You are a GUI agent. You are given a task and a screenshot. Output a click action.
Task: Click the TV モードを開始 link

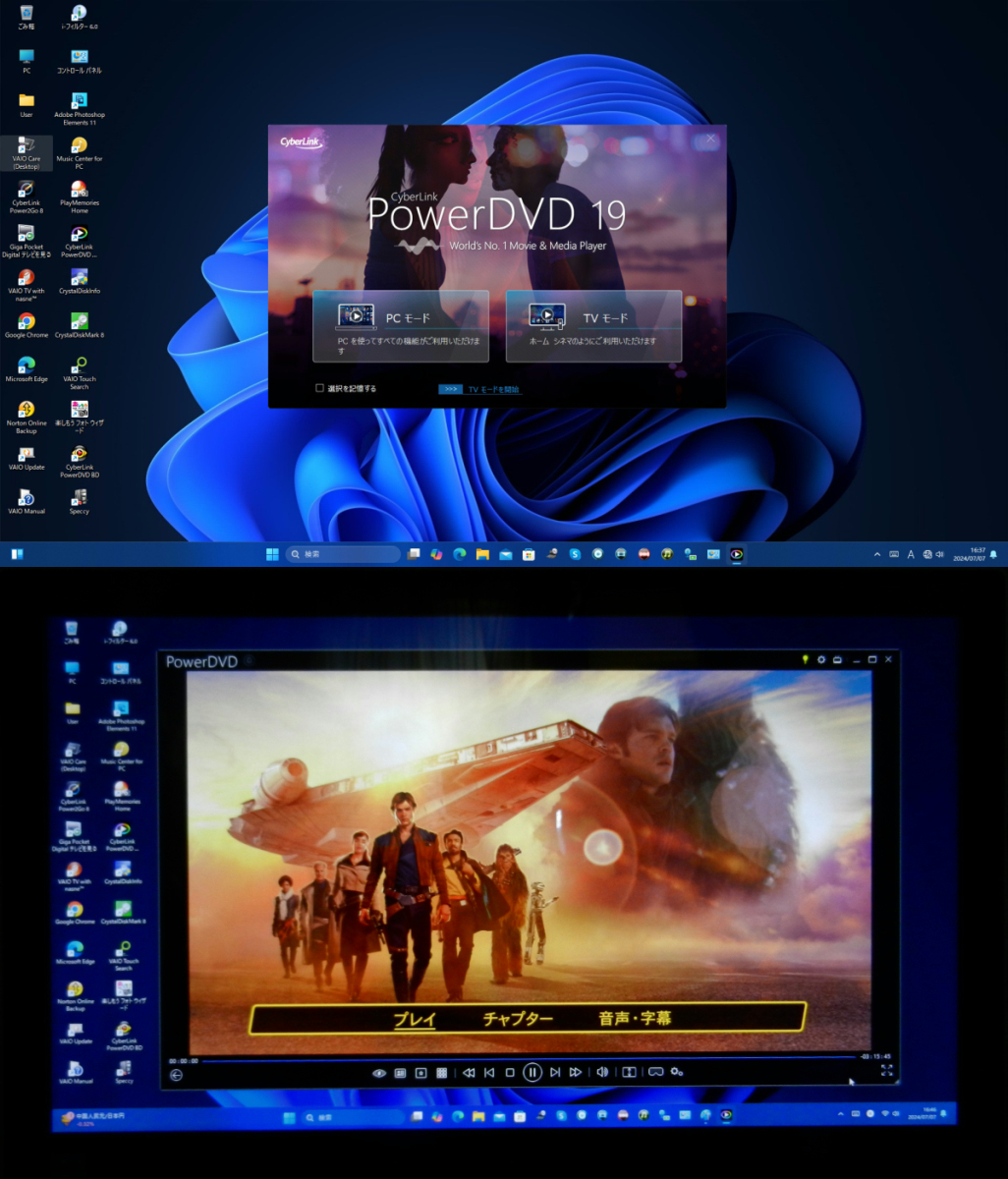point(494,389)
